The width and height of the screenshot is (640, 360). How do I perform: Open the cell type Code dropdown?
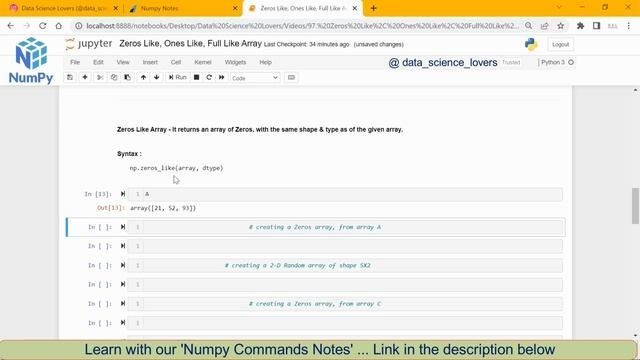pos(255,78)
